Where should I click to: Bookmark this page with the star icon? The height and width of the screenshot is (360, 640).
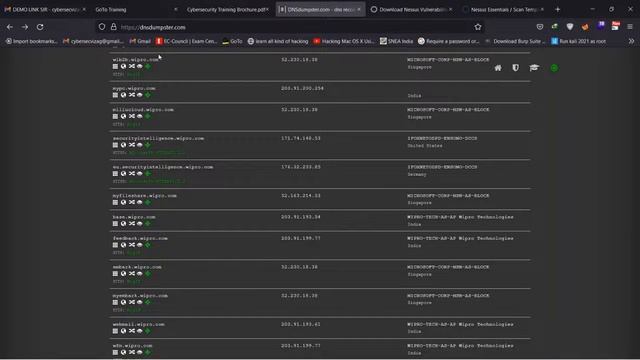tap(478, 27)
